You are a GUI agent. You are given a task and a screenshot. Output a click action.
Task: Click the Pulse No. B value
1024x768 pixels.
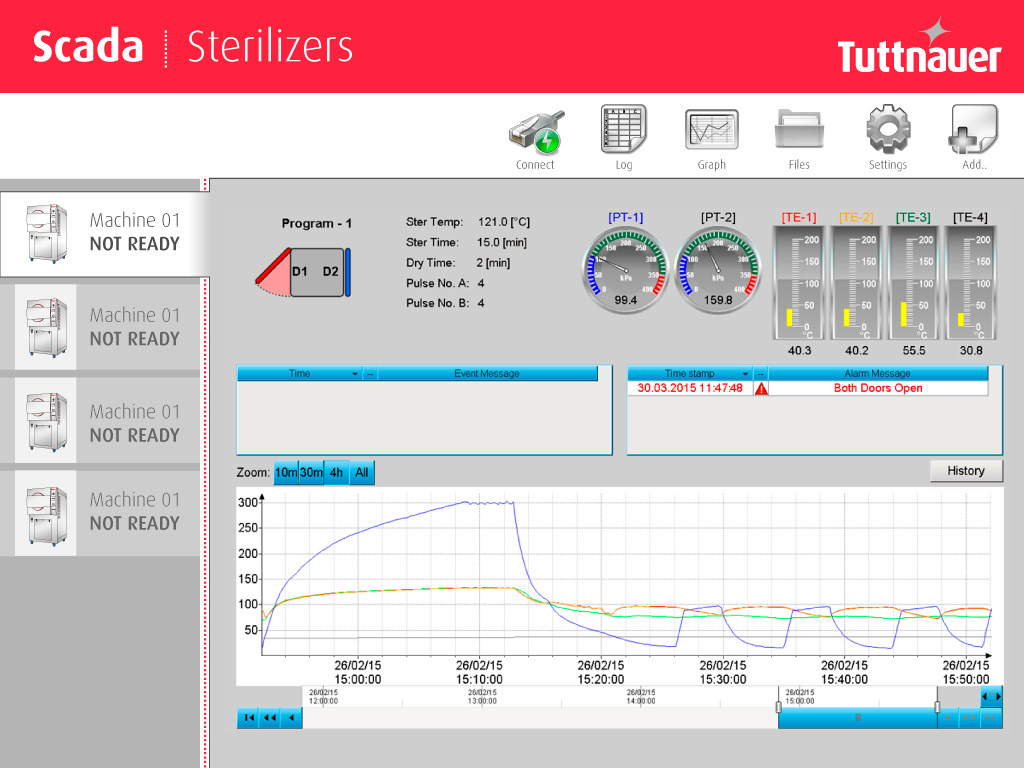point(481,303)
